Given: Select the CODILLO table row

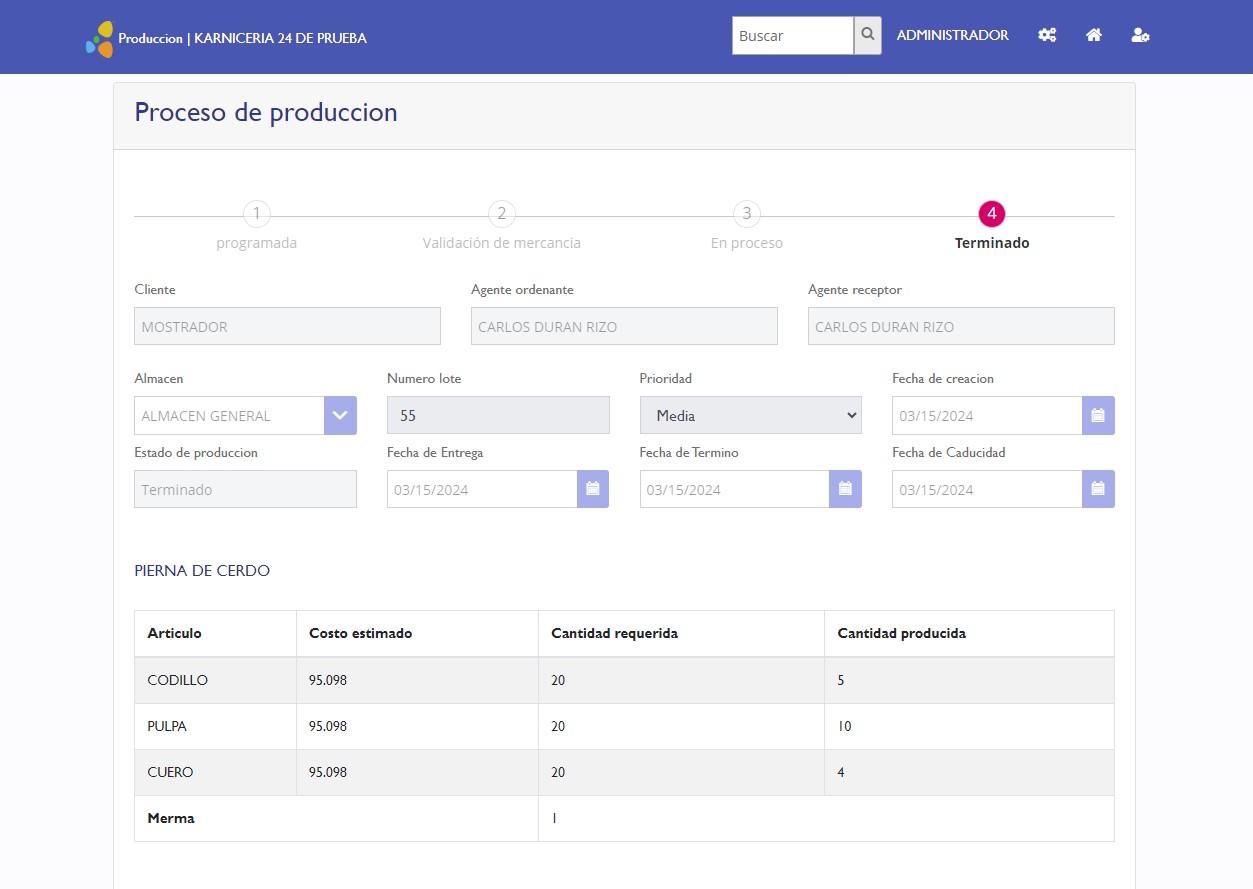Looking at the screenshot, I should point(624,680).
